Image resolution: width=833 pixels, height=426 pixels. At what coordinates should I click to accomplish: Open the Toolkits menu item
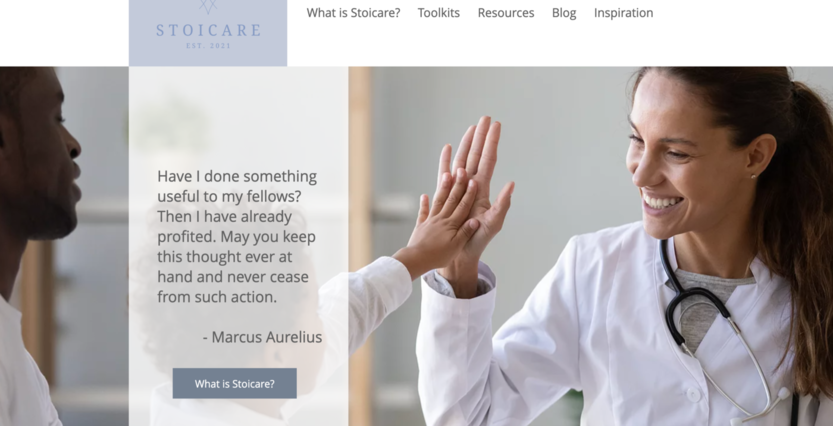coord(439,13)
